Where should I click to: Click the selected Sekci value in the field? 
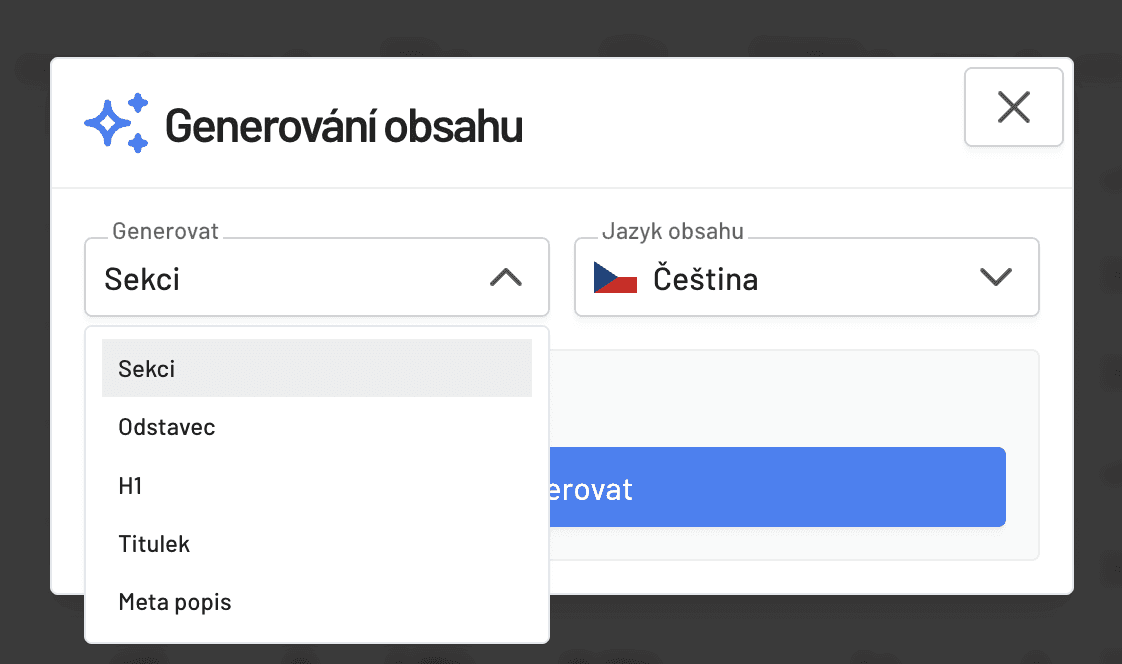(x=142, y=279)
